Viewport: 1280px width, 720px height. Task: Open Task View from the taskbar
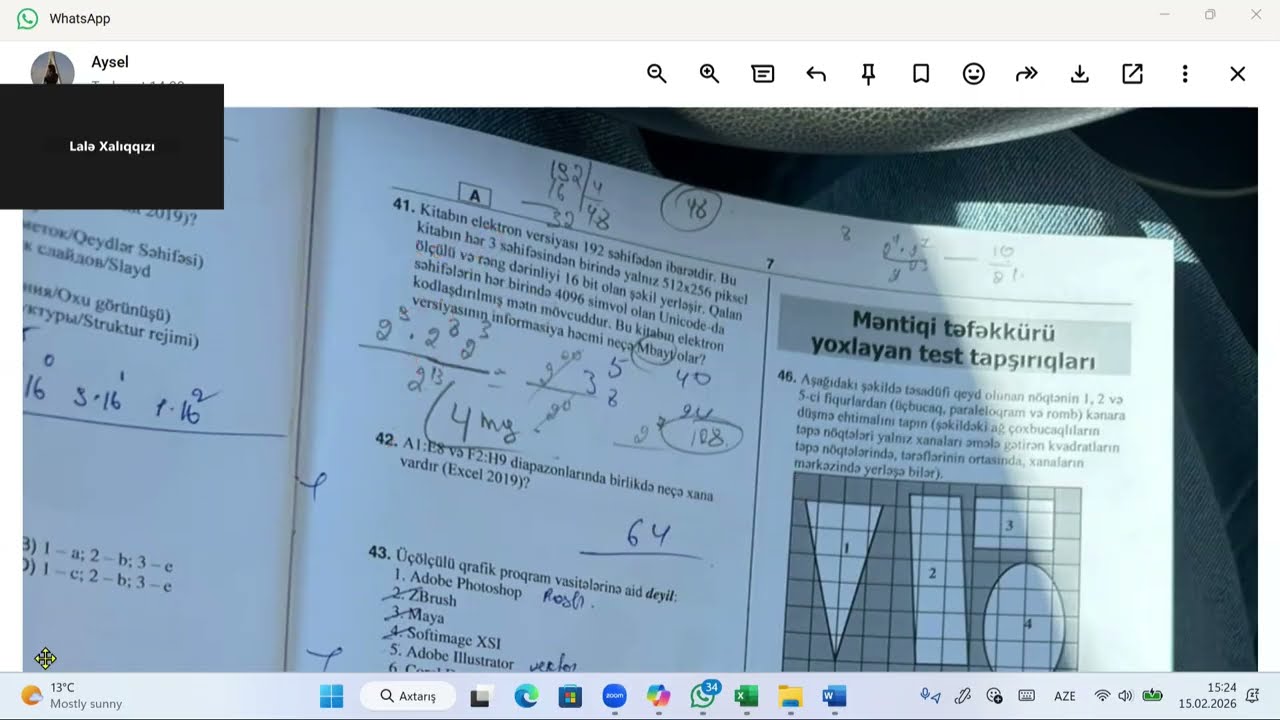481,696
